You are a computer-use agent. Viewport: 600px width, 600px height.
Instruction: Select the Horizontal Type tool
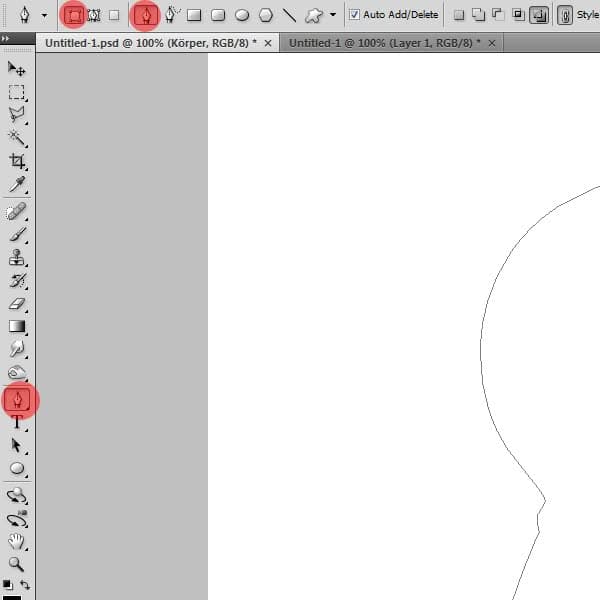coord(16,422)
